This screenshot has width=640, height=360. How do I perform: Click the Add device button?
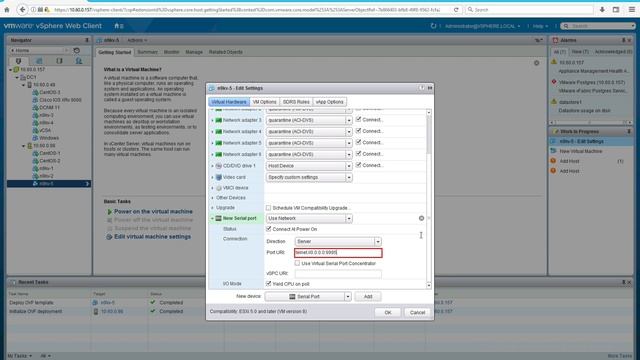368,297
